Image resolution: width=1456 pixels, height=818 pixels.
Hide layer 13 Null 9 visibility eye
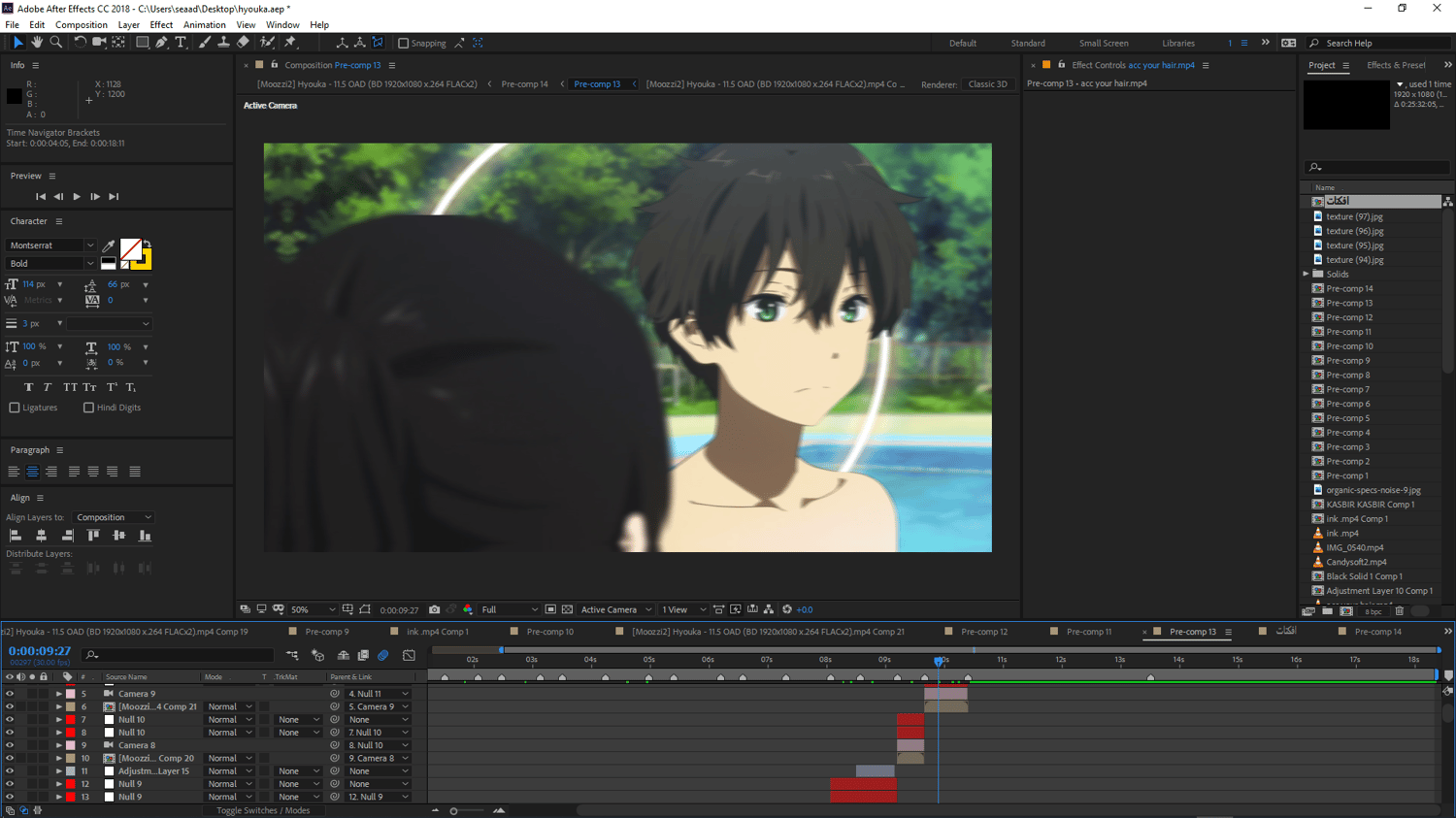coord(10,797)
